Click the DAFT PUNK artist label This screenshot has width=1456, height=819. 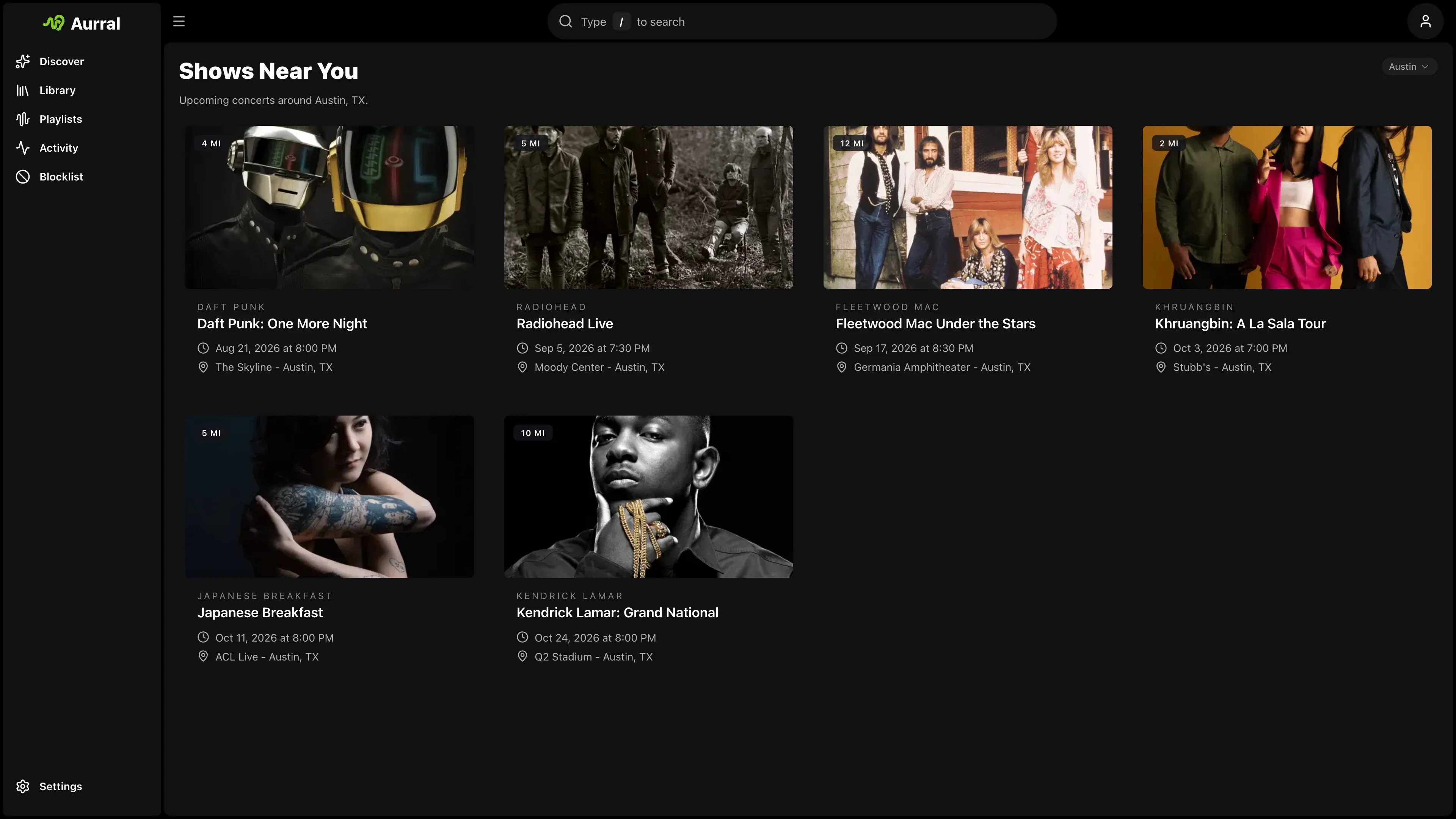231,307
